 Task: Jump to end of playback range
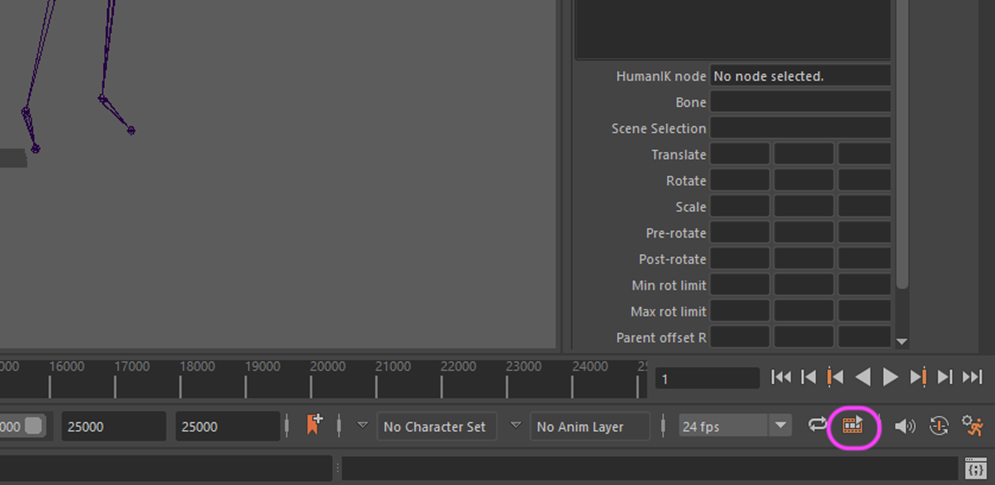pyautogui.click(x=972, y=377)
